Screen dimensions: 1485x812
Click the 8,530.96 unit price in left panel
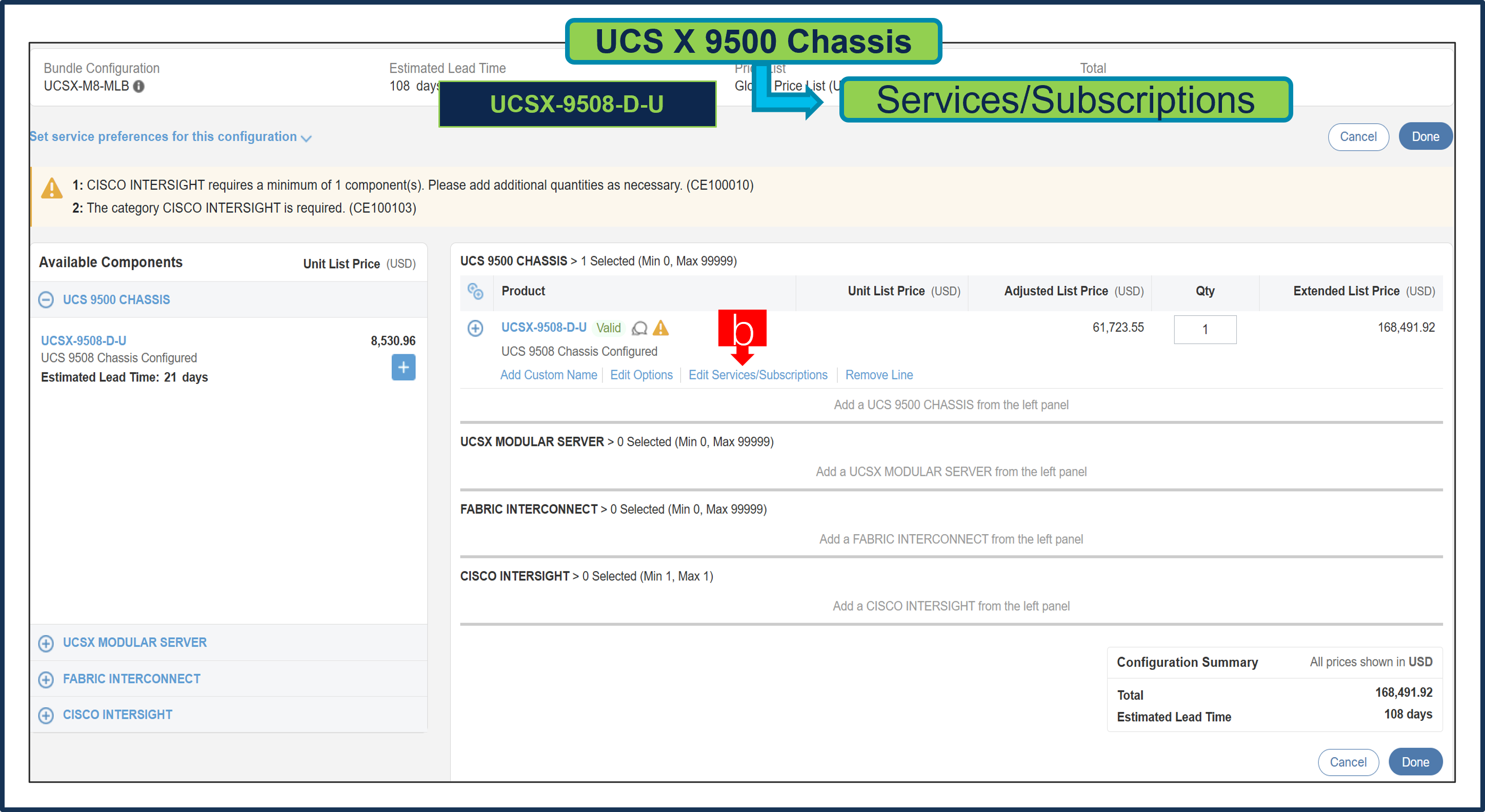(x=393, y=340)
